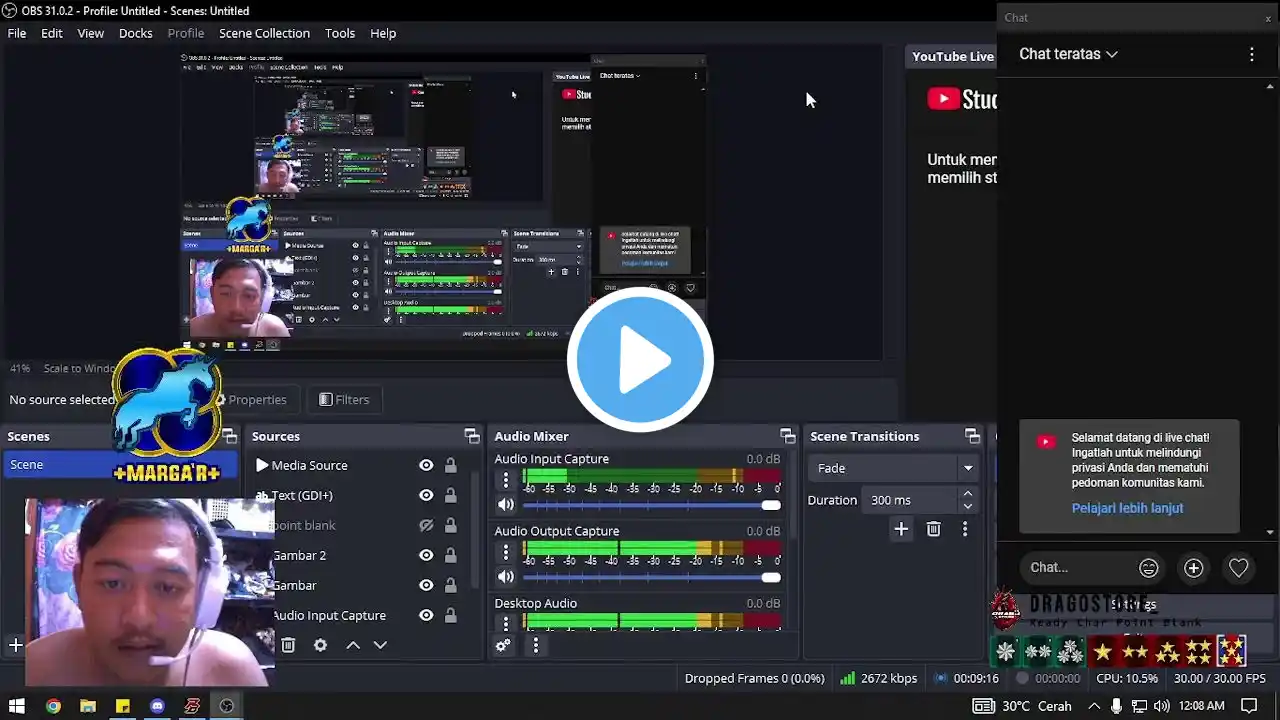
Task: Remove selected source with the trash icon
Action: 288,645
